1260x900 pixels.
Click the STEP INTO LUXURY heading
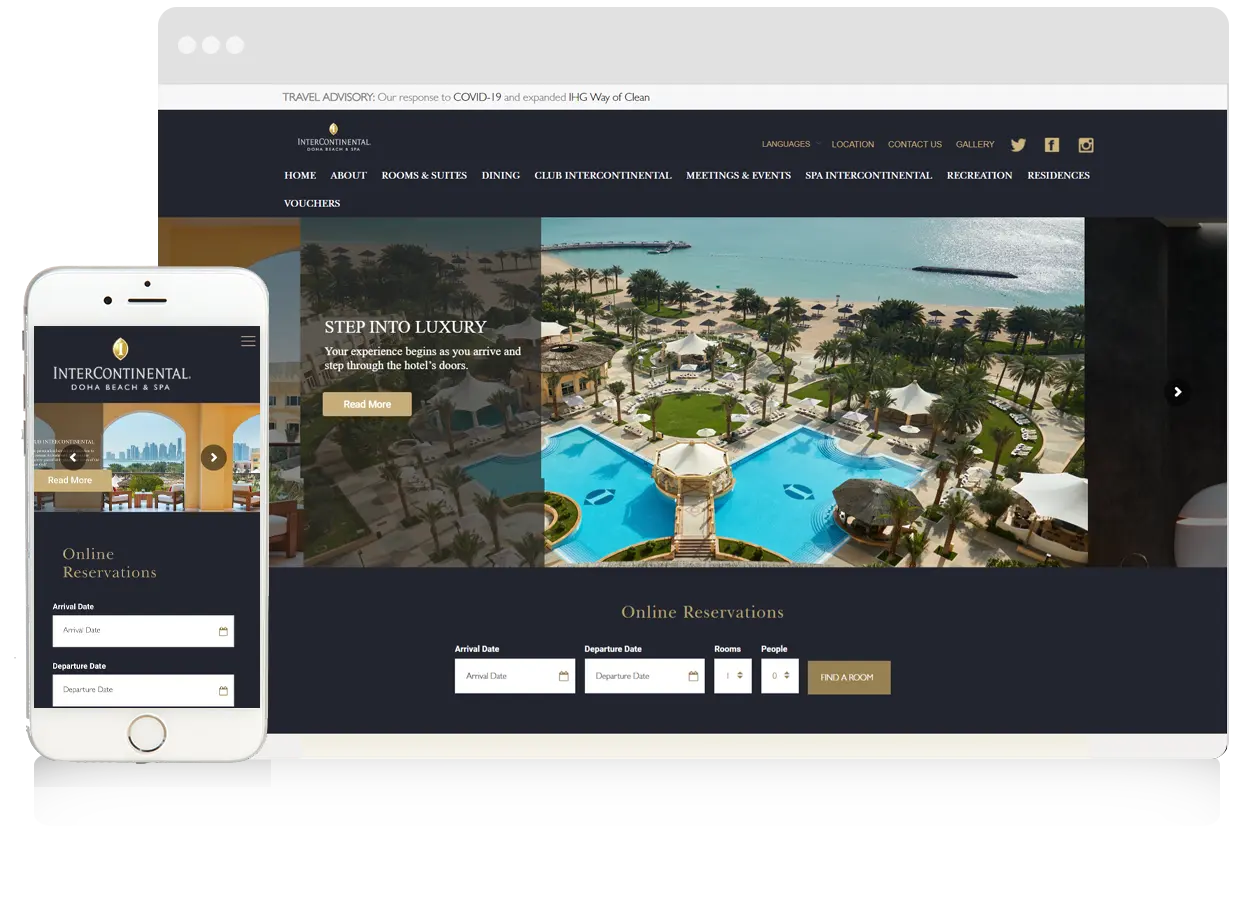(x=405, y=327)
